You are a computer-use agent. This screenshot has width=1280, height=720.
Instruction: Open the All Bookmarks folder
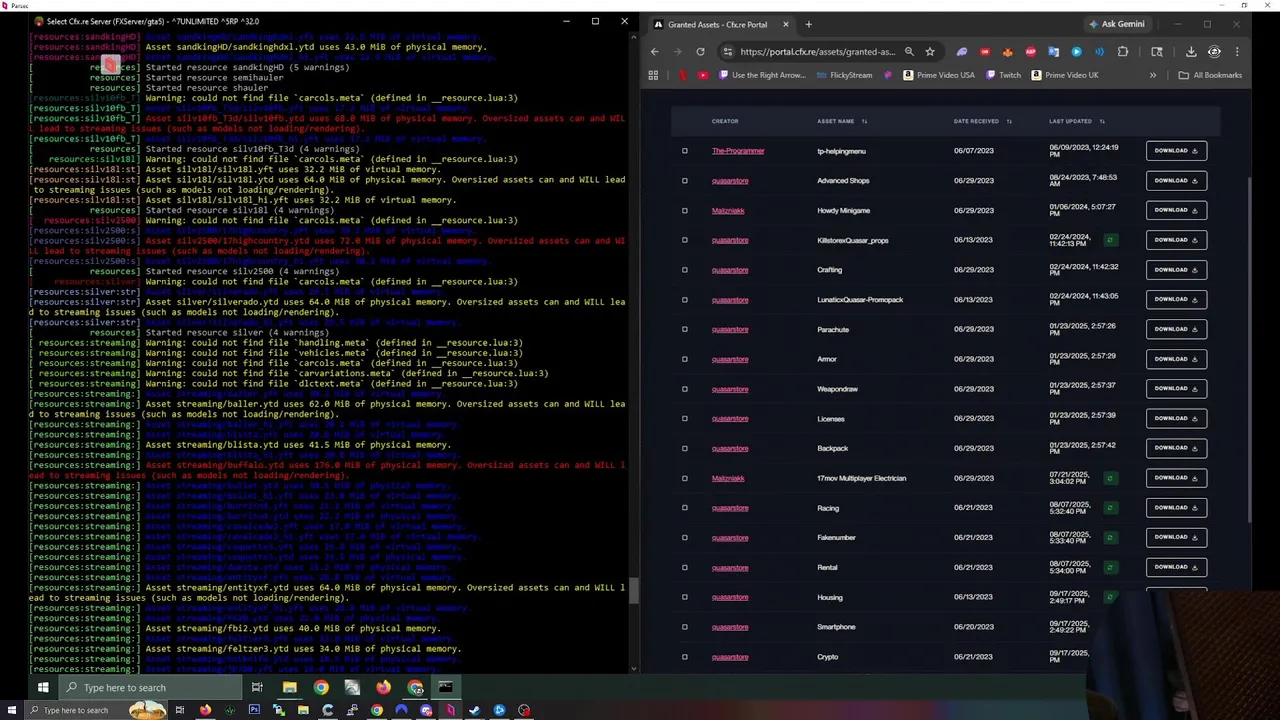click(1210, 75)
